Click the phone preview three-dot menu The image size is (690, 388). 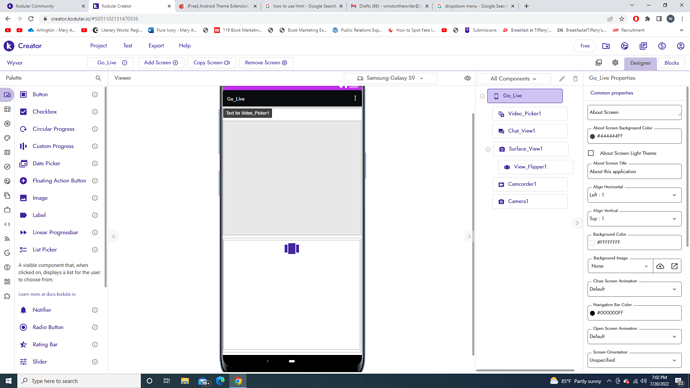[x=355, y=99]
